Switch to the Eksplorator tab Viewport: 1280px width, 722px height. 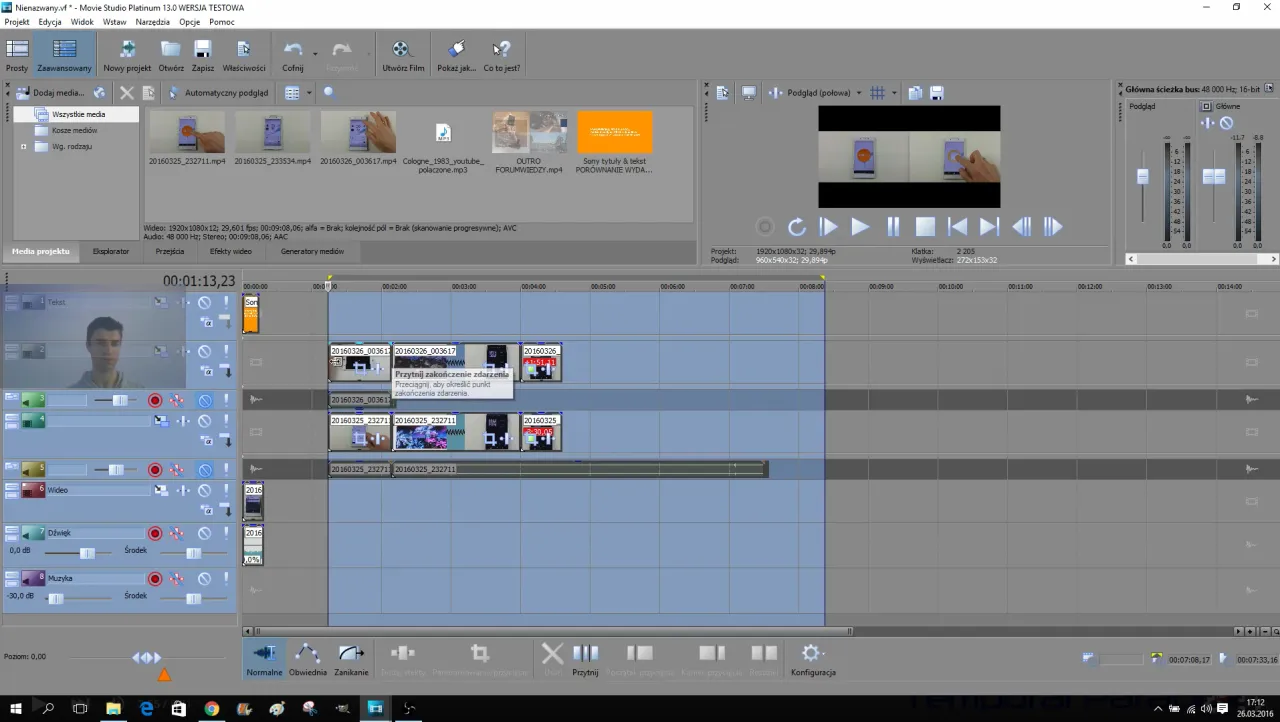click(110, 252)
